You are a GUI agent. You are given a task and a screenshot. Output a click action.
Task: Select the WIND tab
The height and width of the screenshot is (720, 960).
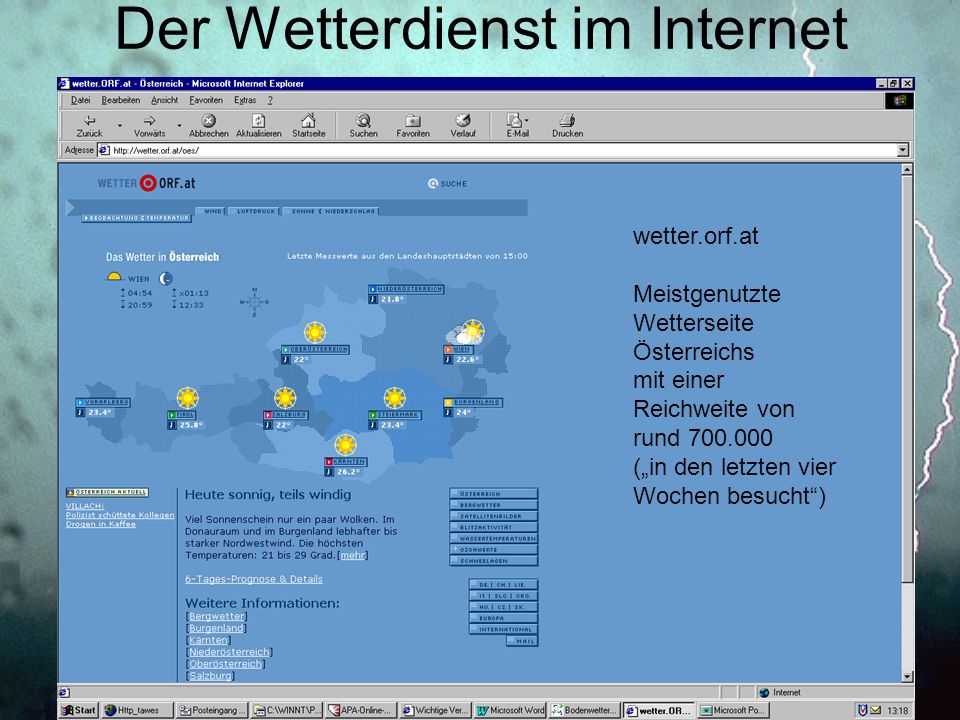pyautogui.click(x=212, y=211)
